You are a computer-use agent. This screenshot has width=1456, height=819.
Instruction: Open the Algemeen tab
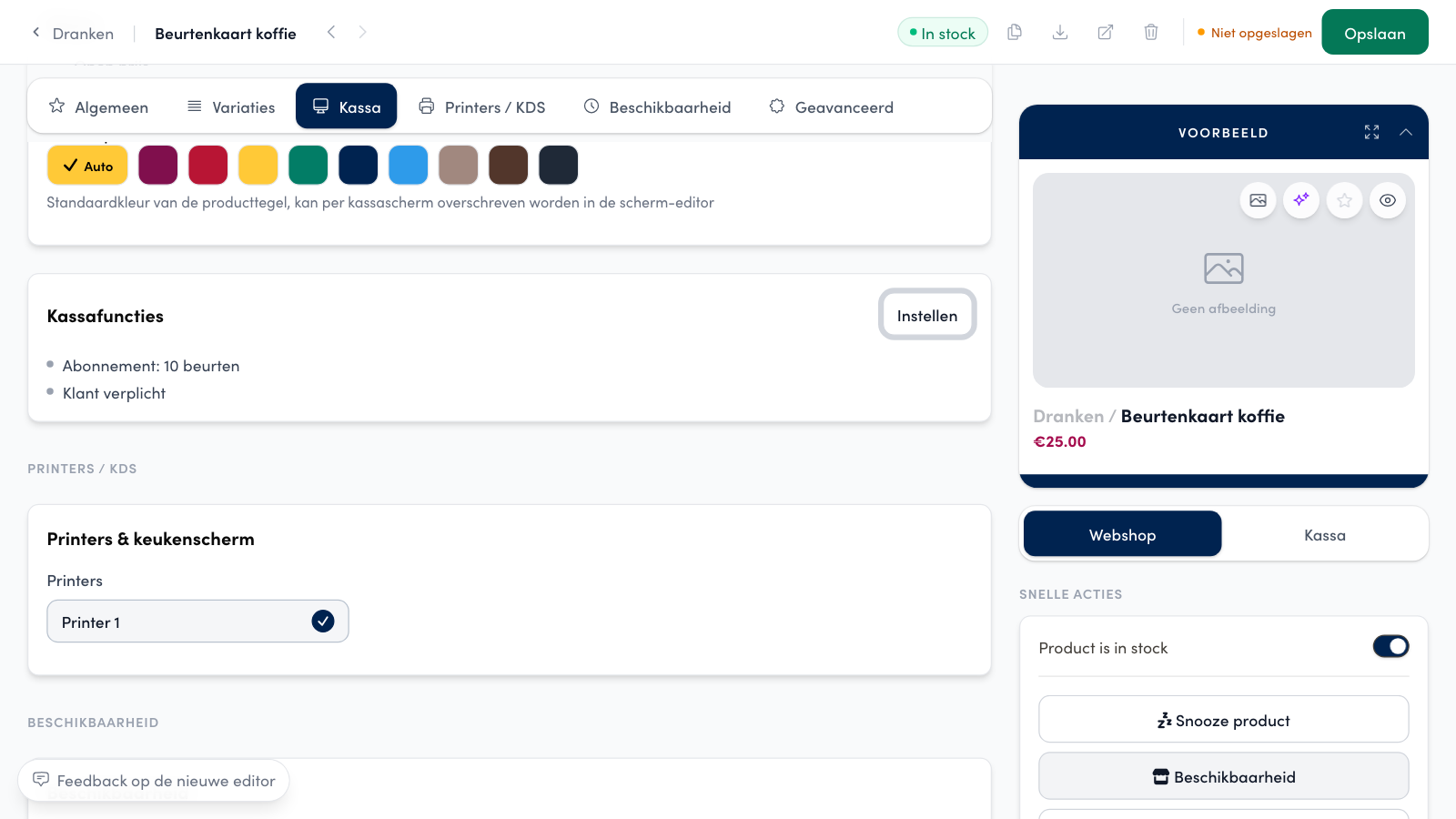(98, 106)
